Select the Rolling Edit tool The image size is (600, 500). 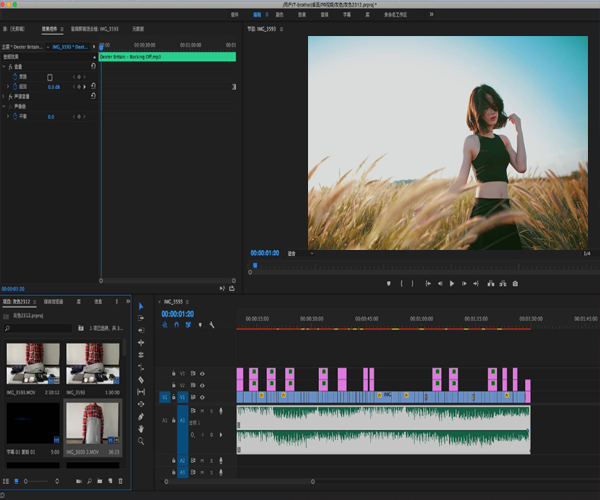141,355
